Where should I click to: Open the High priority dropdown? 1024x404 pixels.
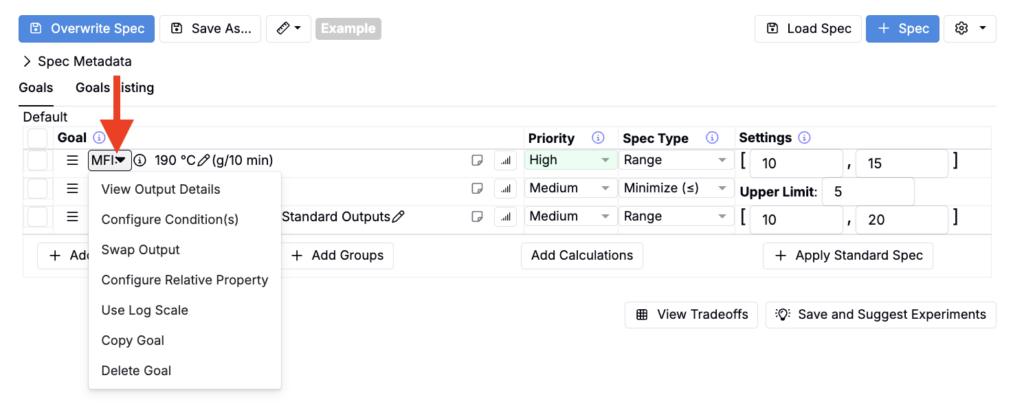click(570, 160)
